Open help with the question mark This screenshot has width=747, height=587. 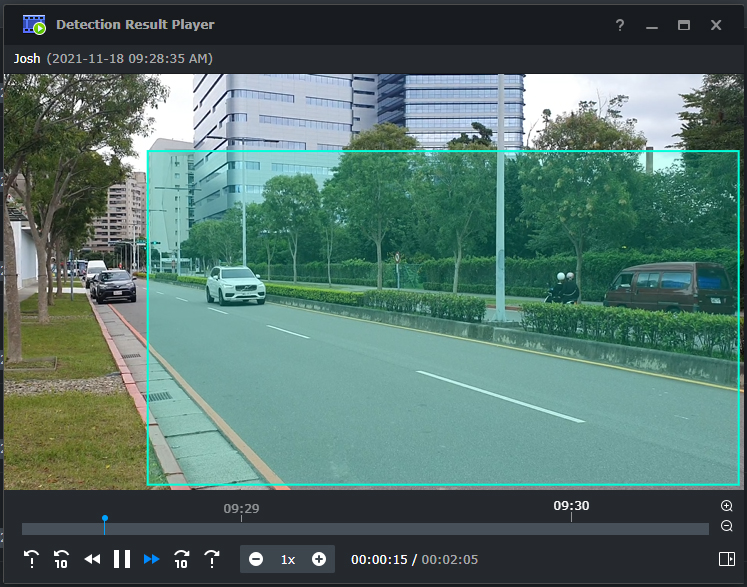coord(620,25)
